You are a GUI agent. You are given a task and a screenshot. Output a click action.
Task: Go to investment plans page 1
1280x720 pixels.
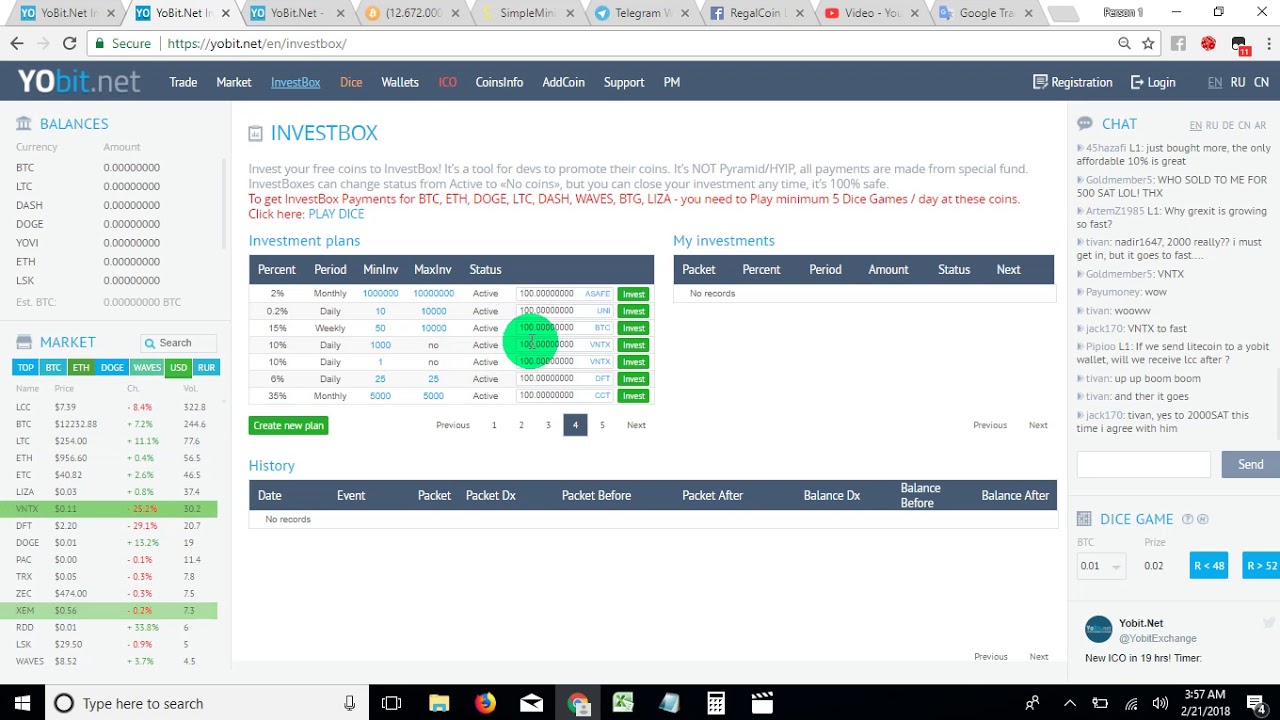click(x=494, y=425)
